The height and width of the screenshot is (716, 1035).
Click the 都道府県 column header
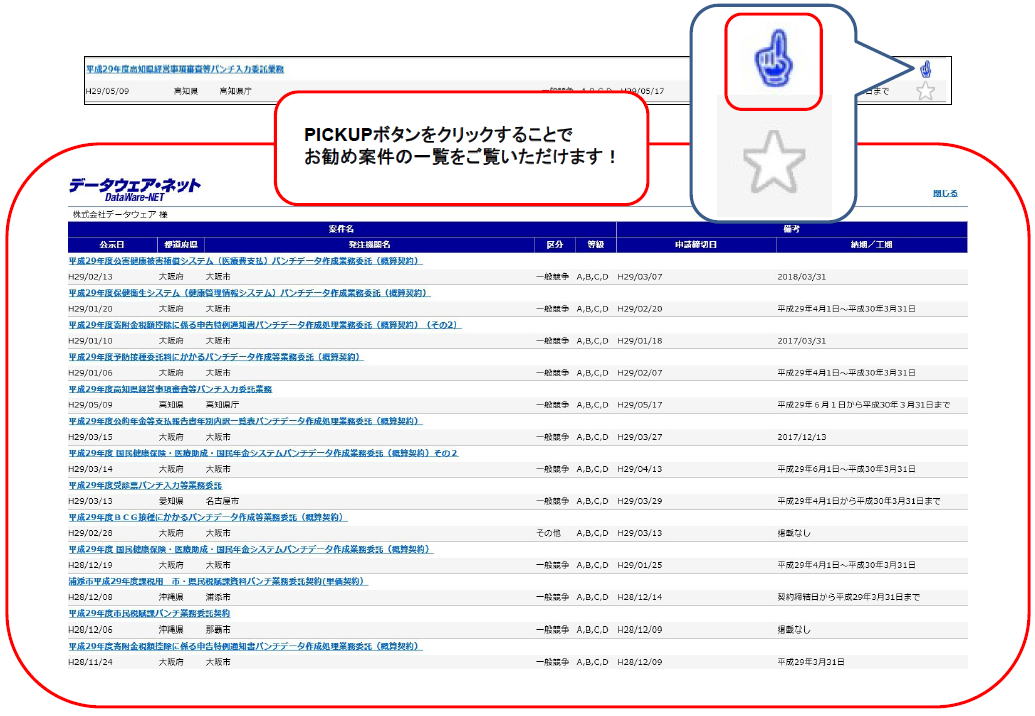tap(181, 245)
